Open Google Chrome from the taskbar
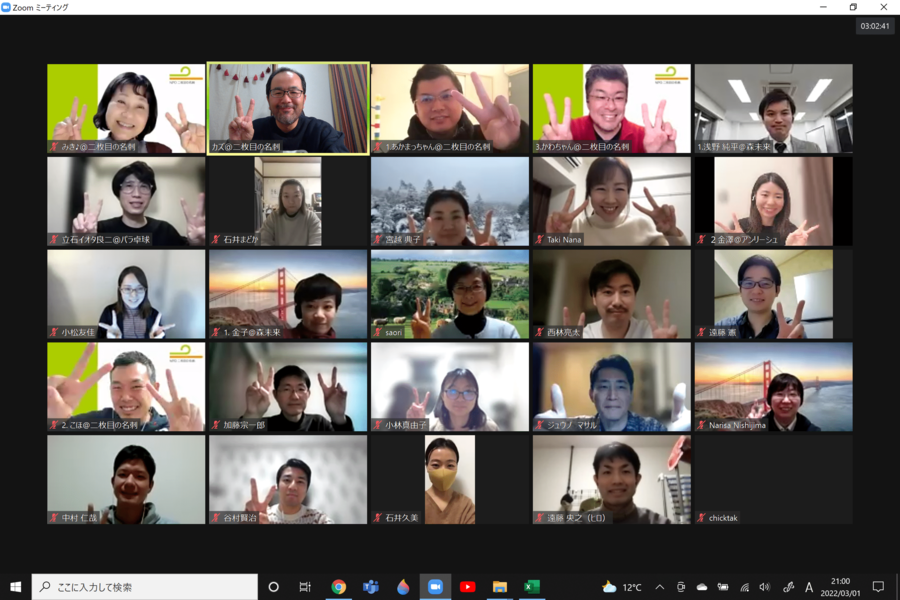This screenshot has width=900, height=600. [x=339, y=587]
